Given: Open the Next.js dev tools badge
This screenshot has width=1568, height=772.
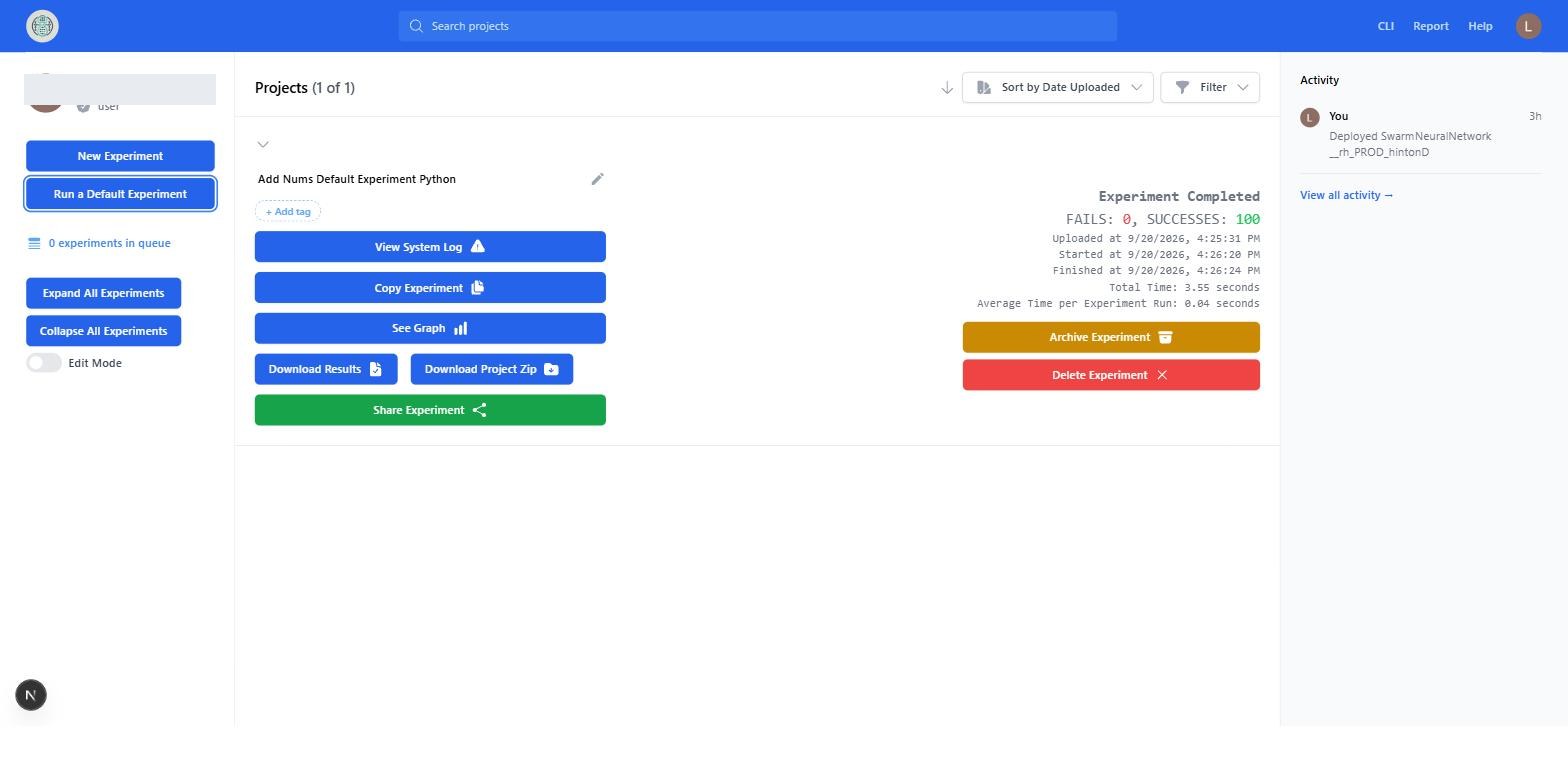Looking at the screenshot, I should point(31,695).
